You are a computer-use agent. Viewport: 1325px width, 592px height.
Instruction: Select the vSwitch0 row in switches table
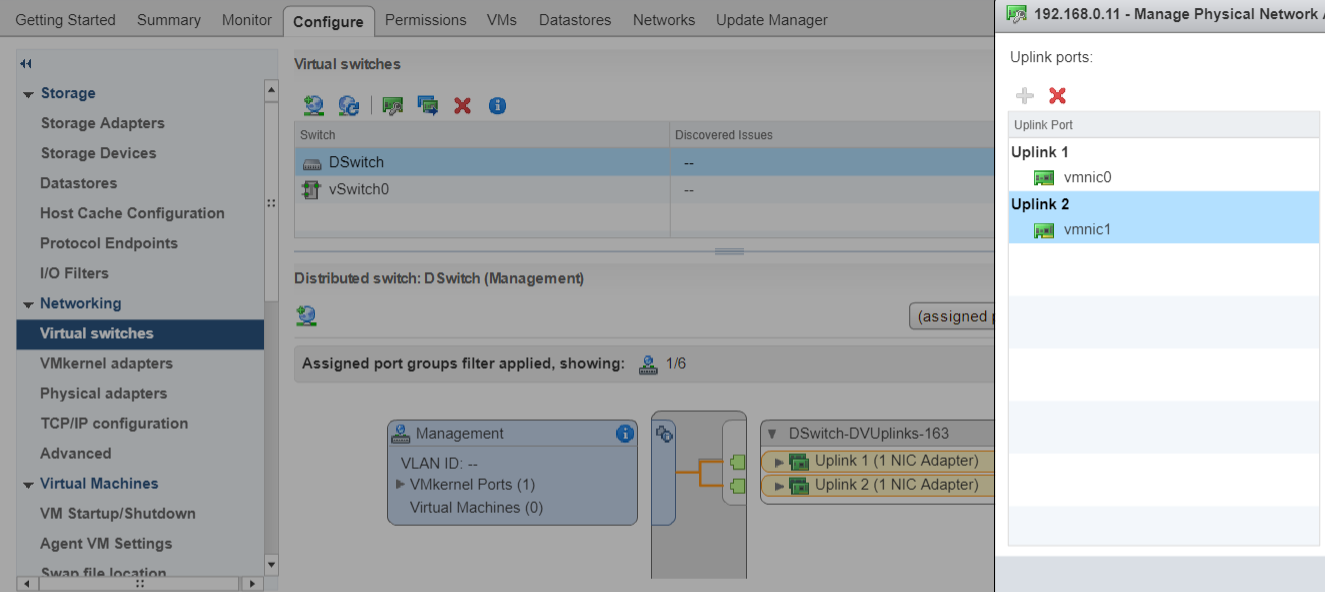click(x=358, y=189)
